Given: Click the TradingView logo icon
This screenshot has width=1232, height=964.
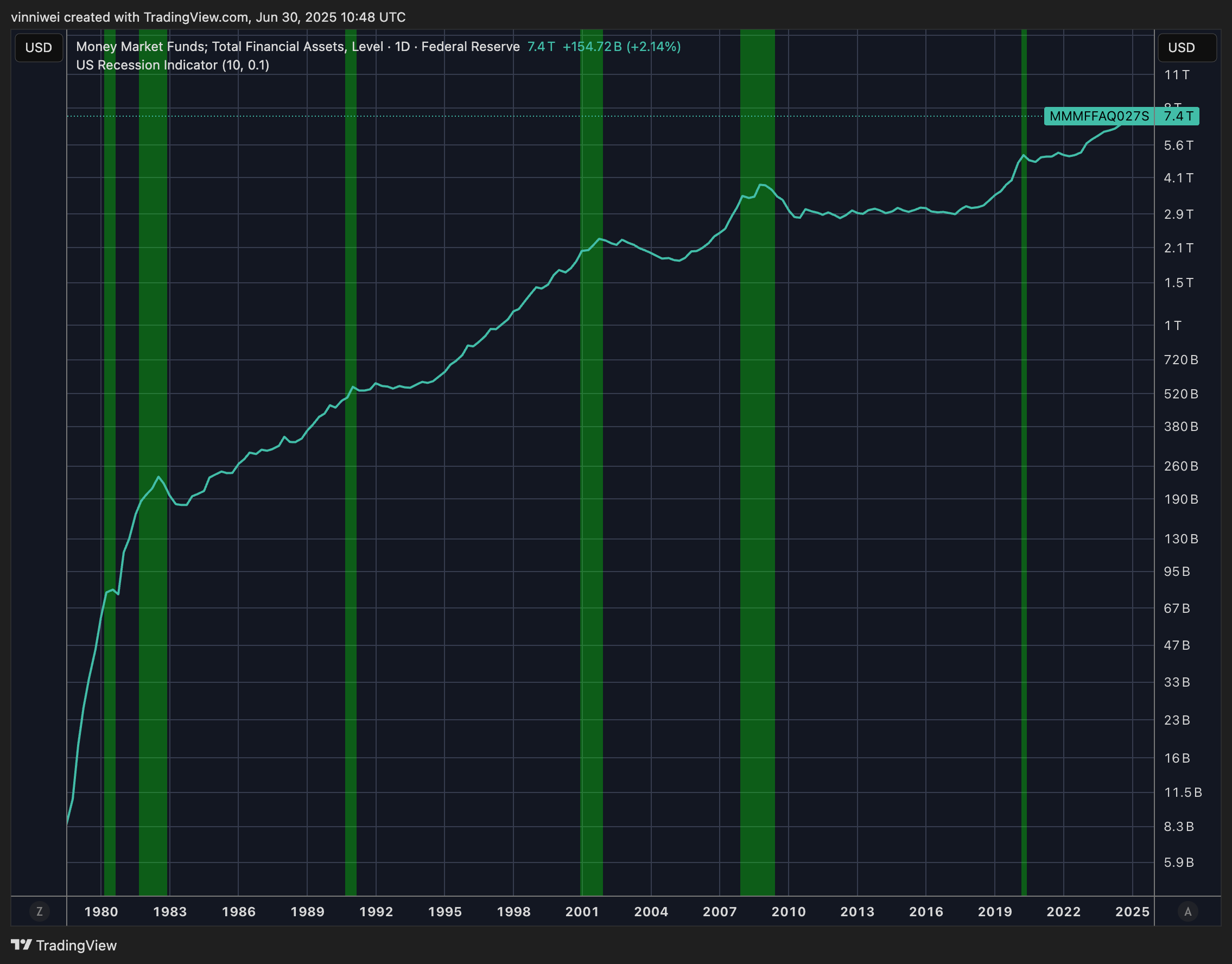Looking at the screenshot, I should [22, 945].
